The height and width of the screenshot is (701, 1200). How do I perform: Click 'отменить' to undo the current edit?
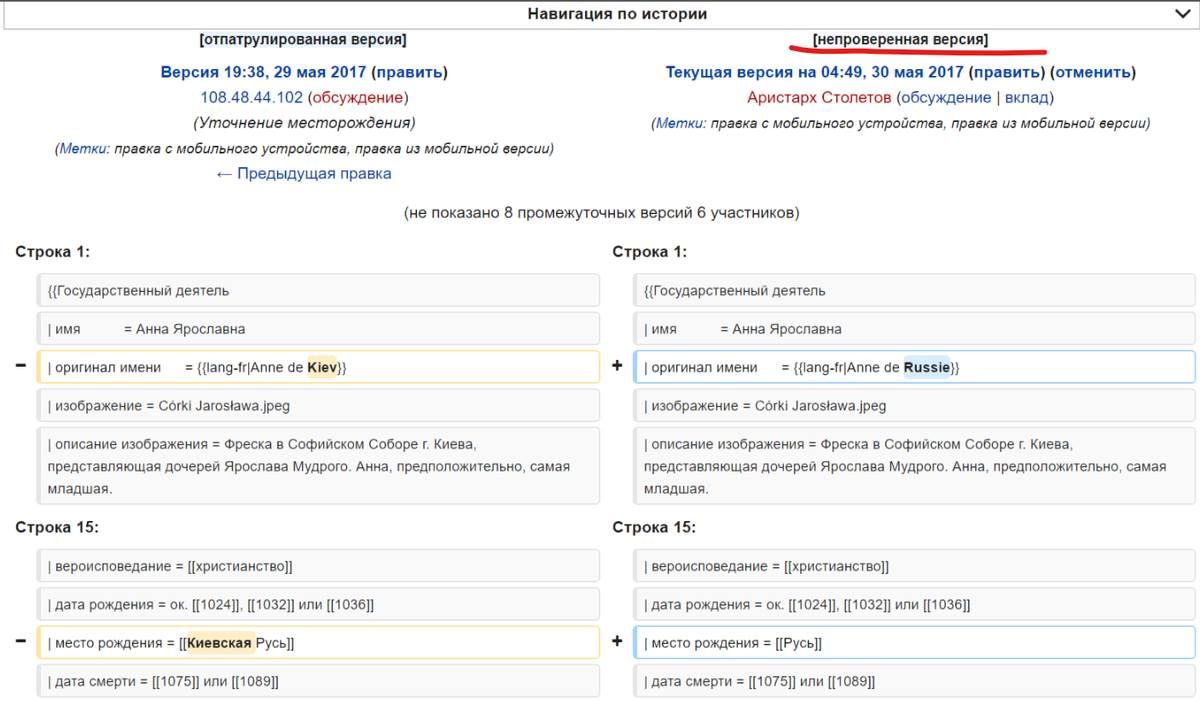[1093, 72]
